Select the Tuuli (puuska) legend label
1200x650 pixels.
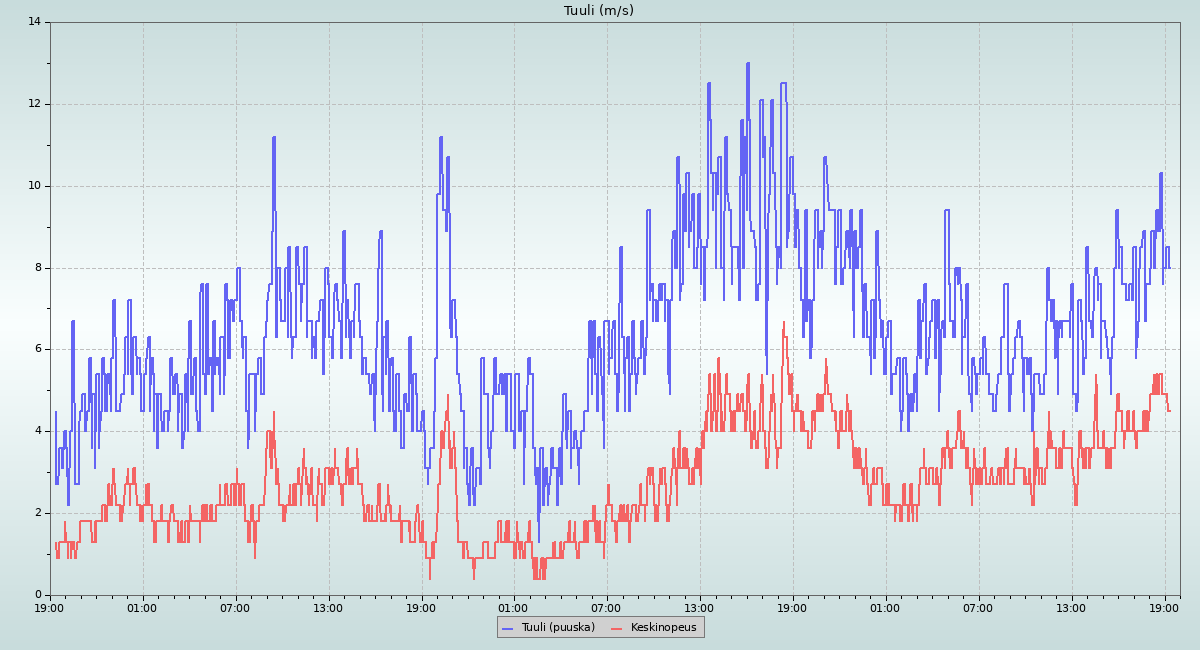(x=557, y=628)
